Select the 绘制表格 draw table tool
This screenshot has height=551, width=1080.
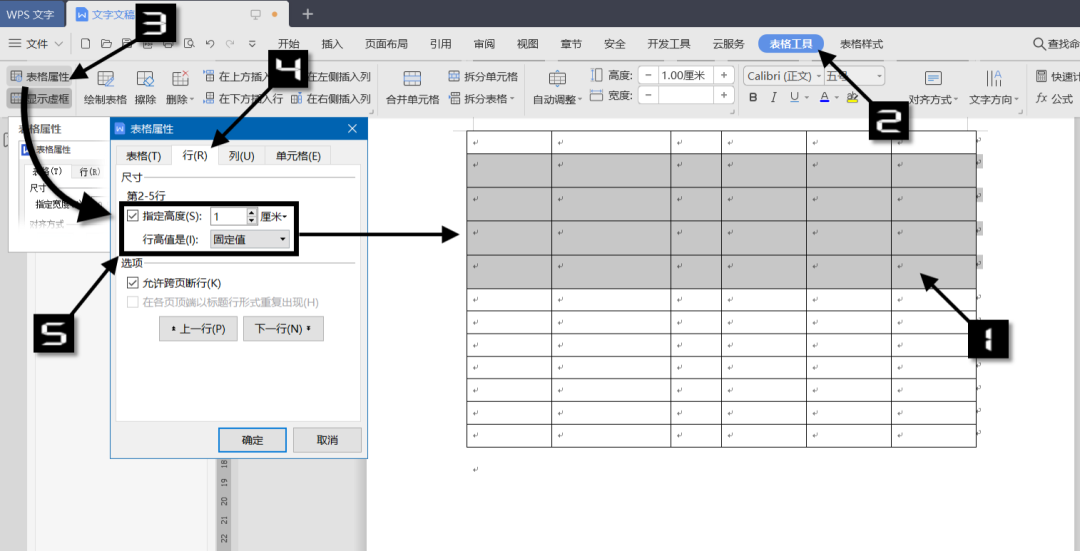[105, 87]
